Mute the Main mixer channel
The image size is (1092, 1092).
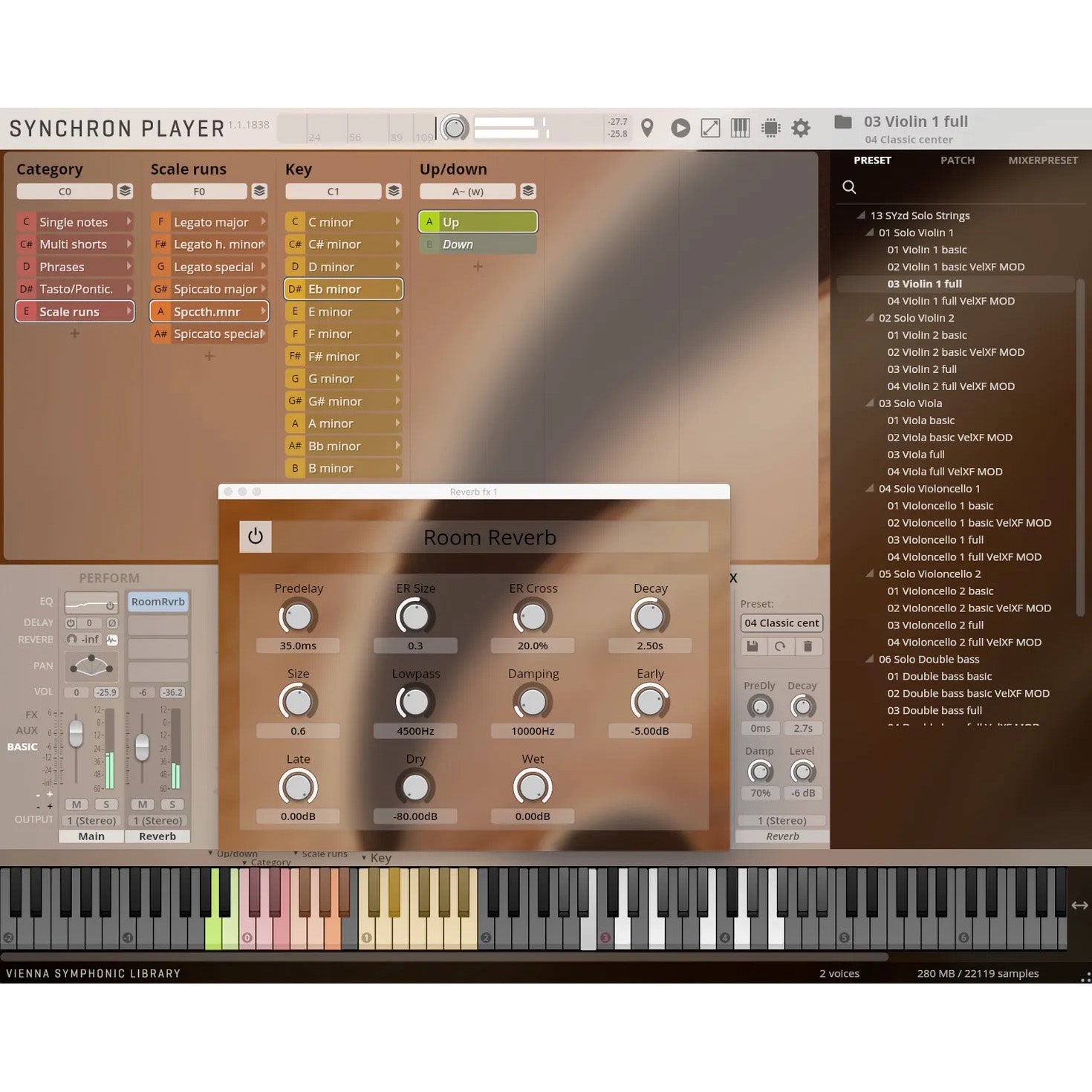coord(77,805)
